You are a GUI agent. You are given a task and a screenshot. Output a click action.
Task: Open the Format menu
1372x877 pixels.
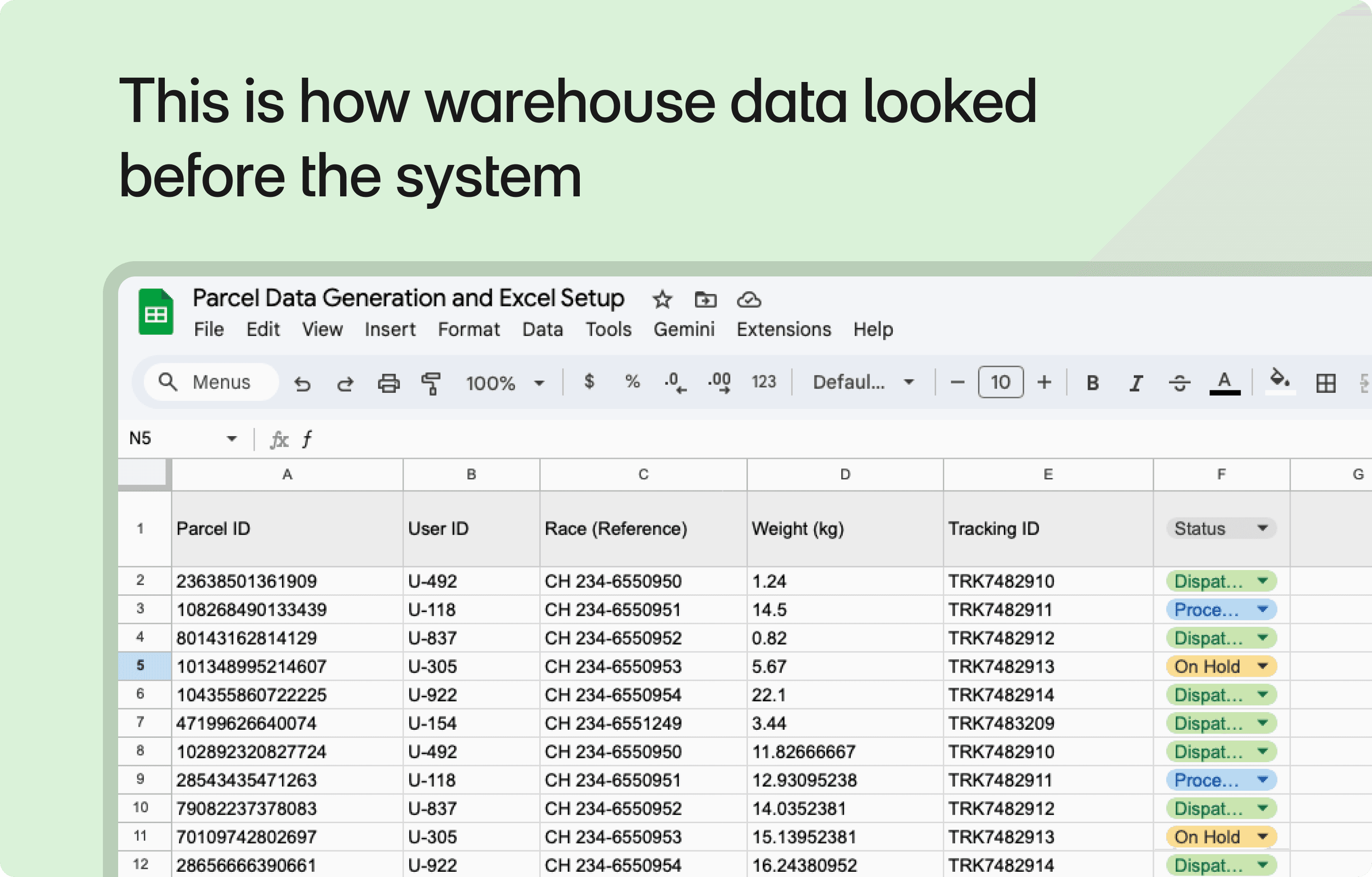[468, 329]
